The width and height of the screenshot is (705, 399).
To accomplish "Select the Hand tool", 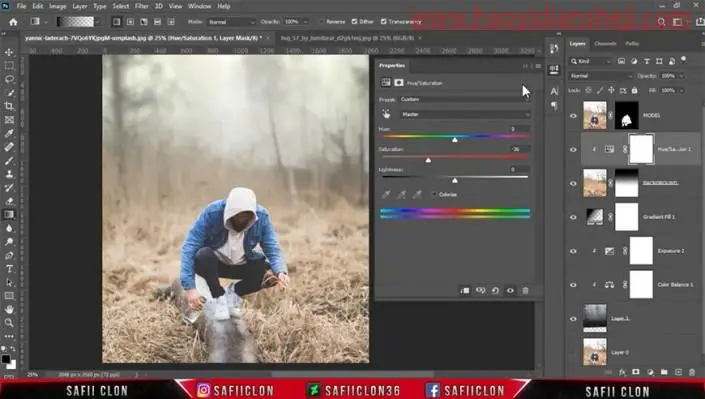I will (9, 309).
